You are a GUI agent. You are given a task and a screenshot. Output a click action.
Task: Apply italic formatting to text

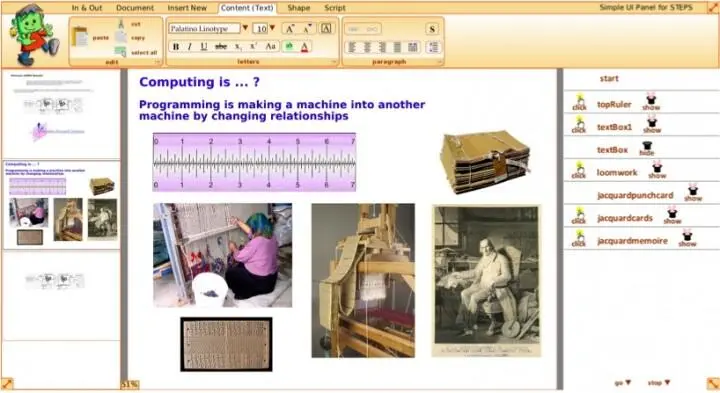point(189,46)
